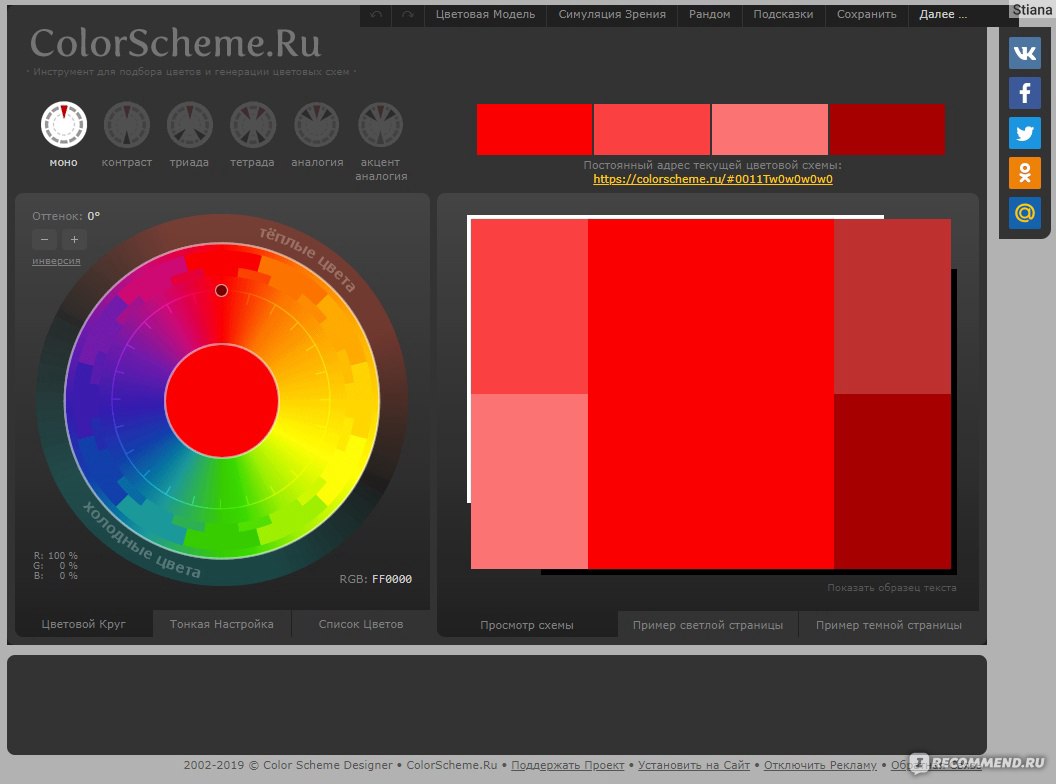Select the триада scheme icon
Viewport: 1056px width, 784px height.
point(190,125)
